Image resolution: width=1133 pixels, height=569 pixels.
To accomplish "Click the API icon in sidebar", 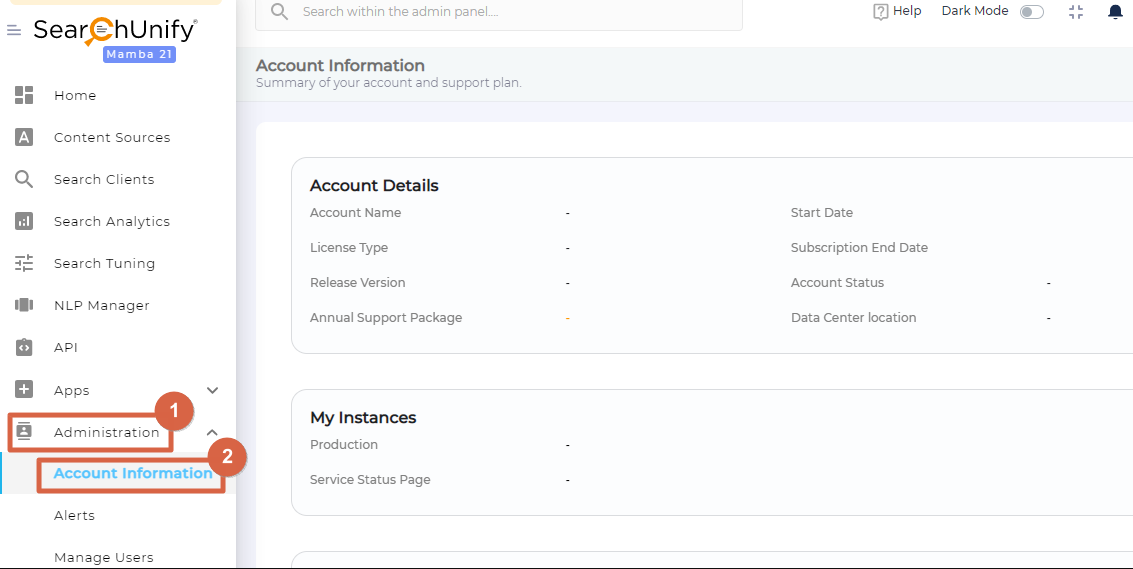I will coord(24,347).
